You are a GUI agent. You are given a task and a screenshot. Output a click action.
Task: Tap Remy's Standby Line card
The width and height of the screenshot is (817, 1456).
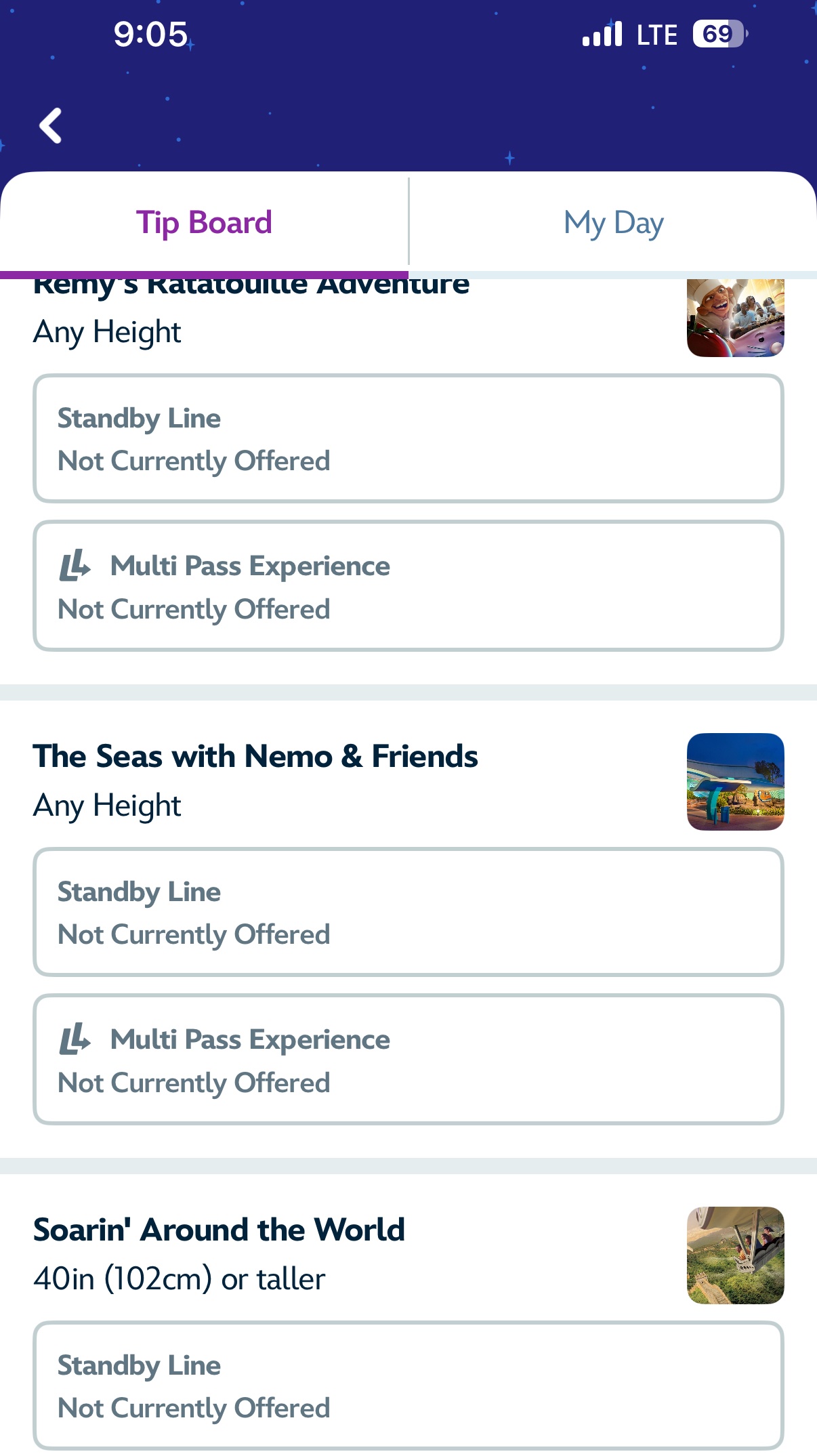coord(408,438)
